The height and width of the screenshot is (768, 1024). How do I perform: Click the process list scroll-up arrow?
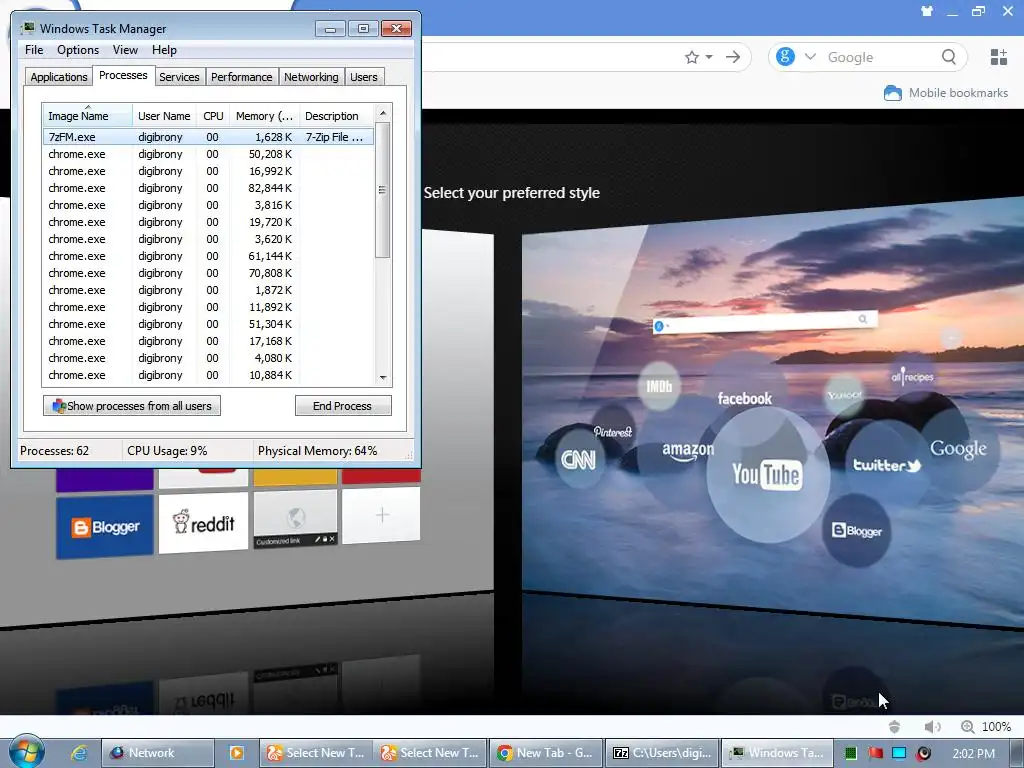point(383,113)
